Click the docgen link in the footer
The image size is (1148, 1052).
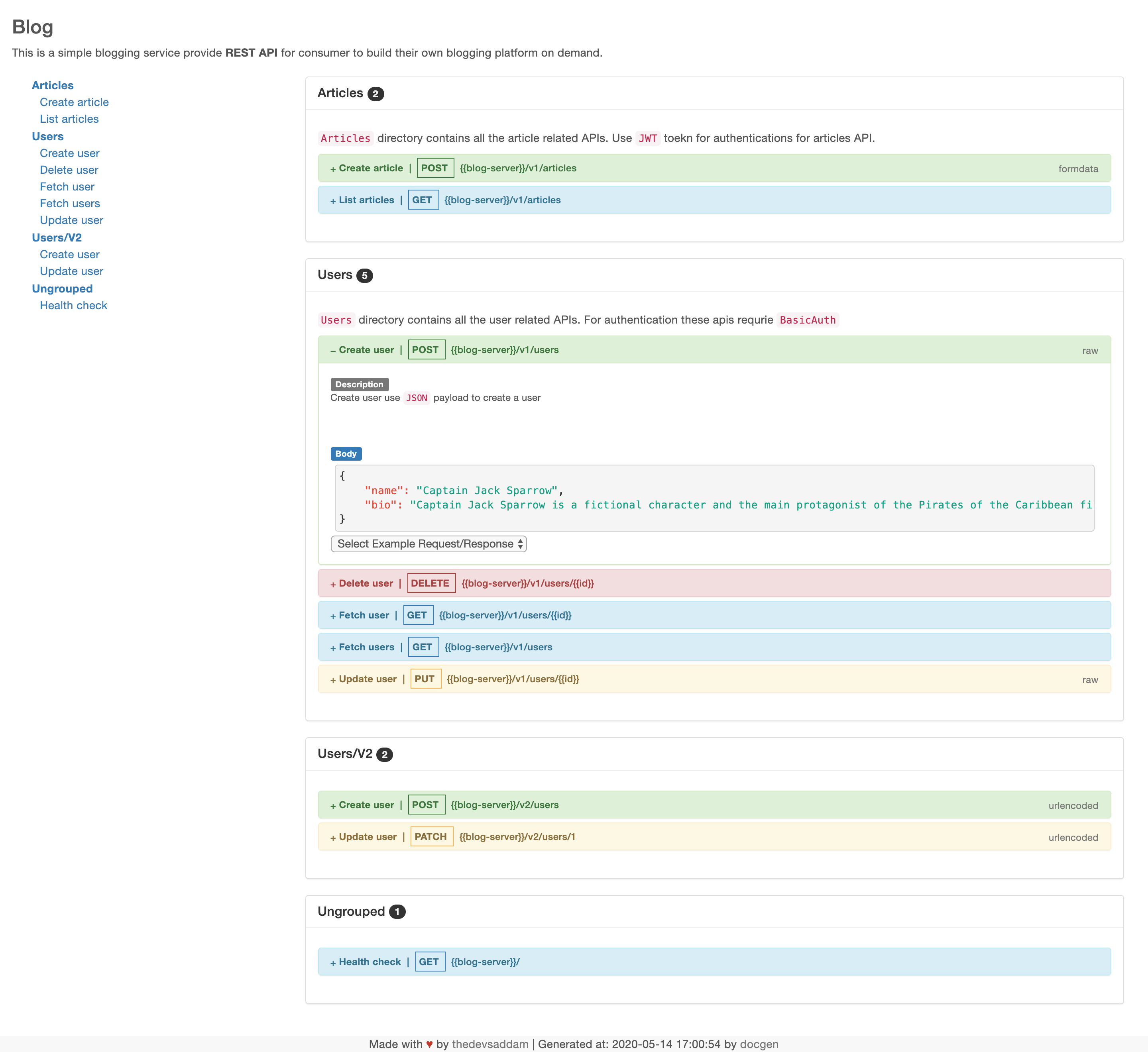[759, 1044]
